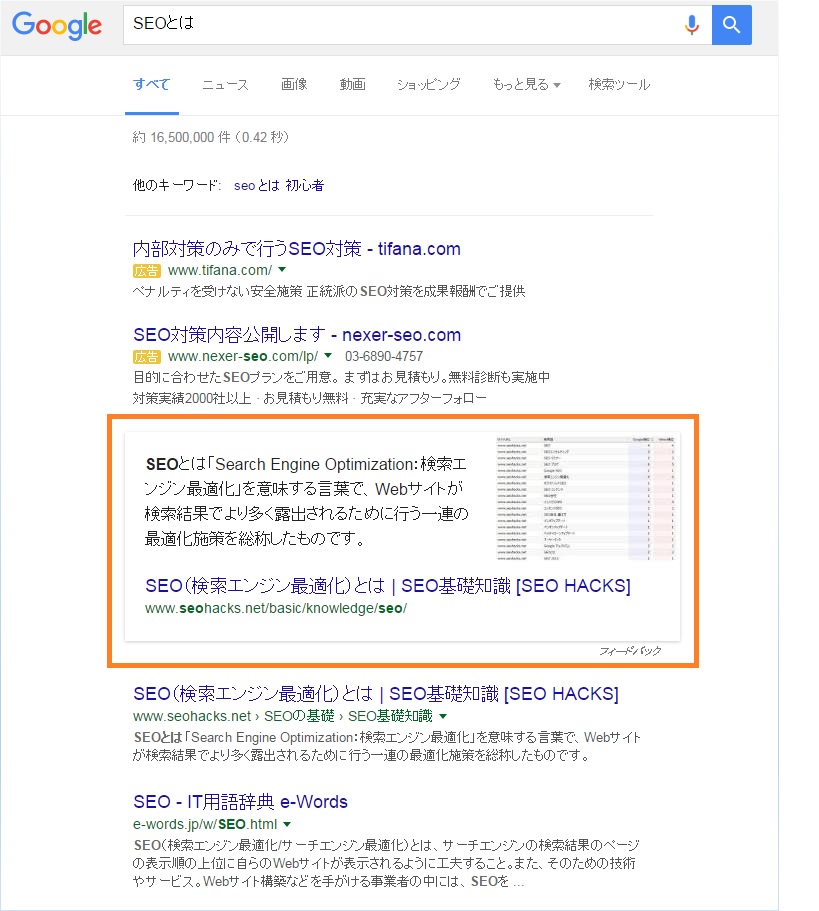Go to the 動画 tab
This screenshot has height=911, width=819.
[353, 84]
